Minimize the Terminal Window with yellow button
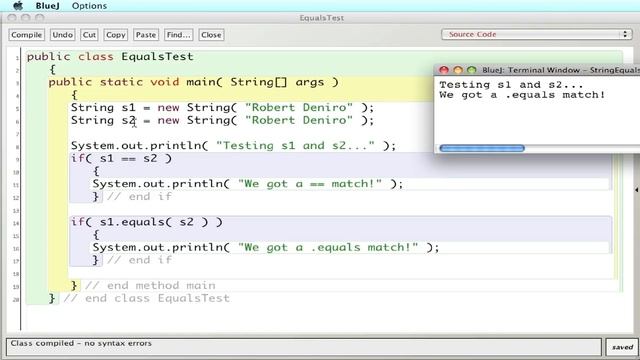 click(458, 70)
